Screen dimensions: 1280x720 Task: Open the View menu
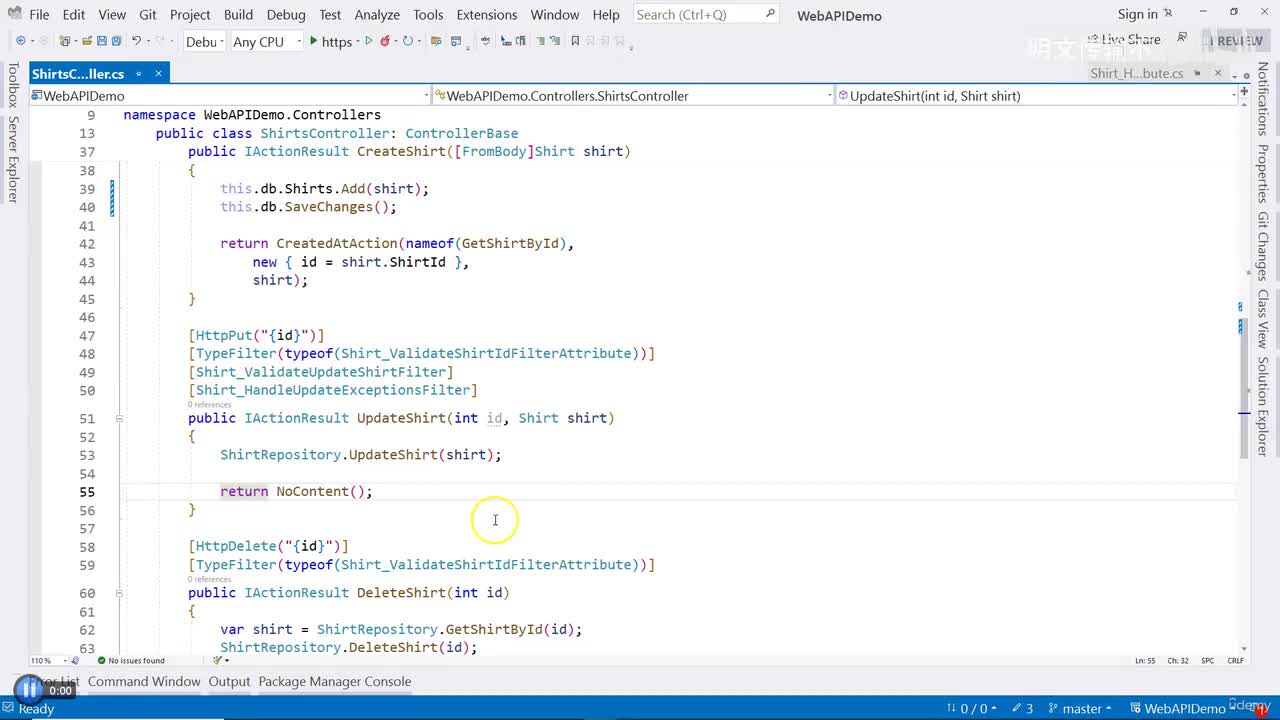point(113,14)
